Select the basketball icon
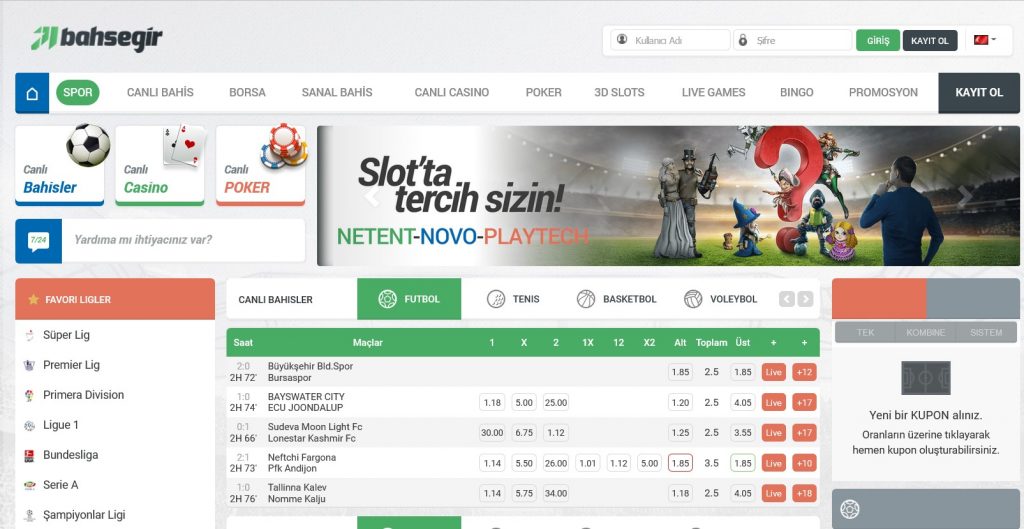The height and width of the screenshot is (529, 1024). 586,299
